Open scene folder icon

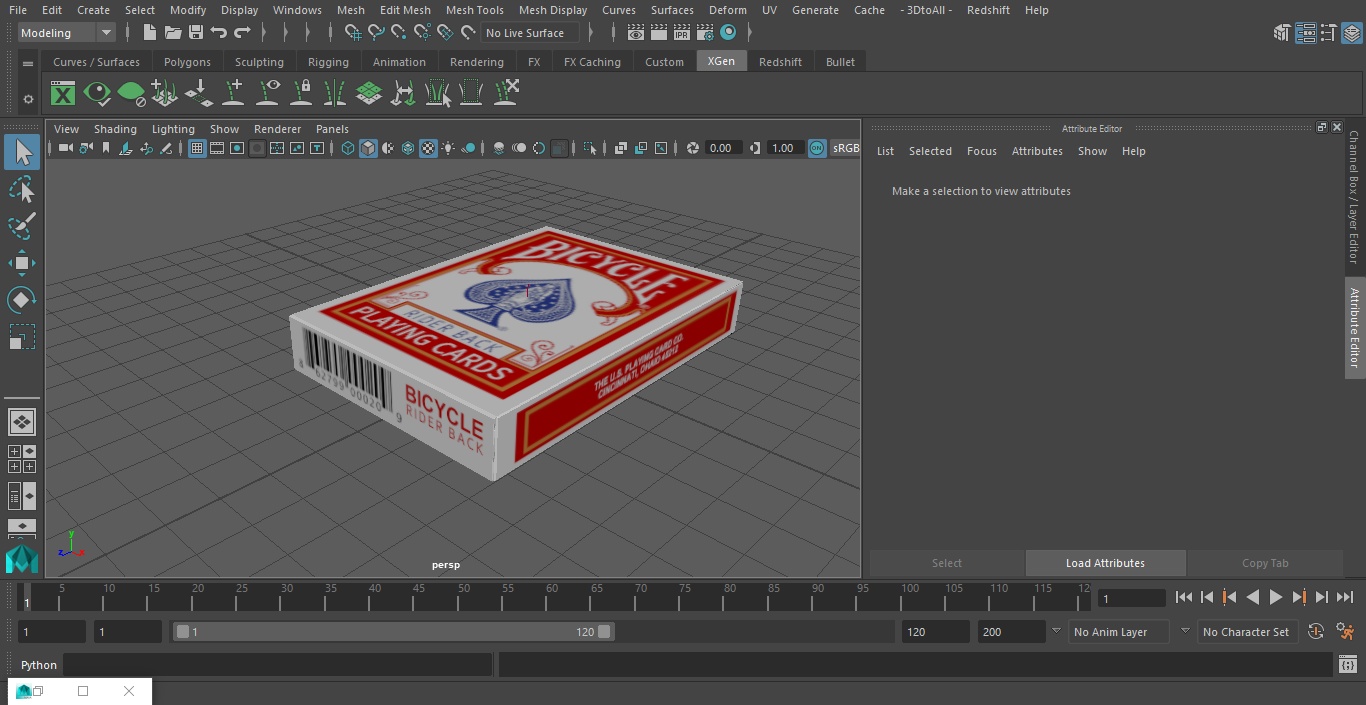coord(173,33)
